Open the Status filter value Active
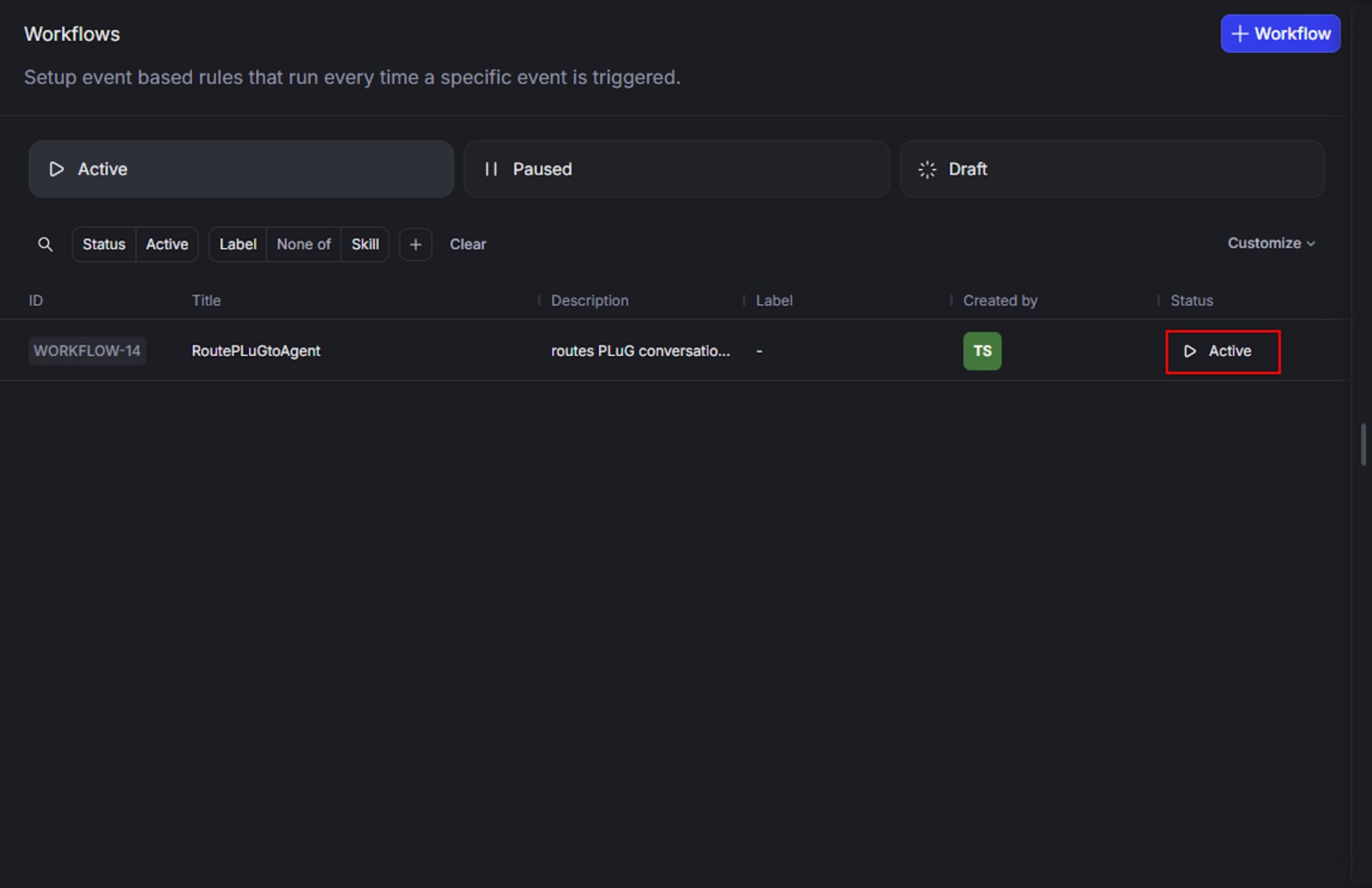 [167, 244]
